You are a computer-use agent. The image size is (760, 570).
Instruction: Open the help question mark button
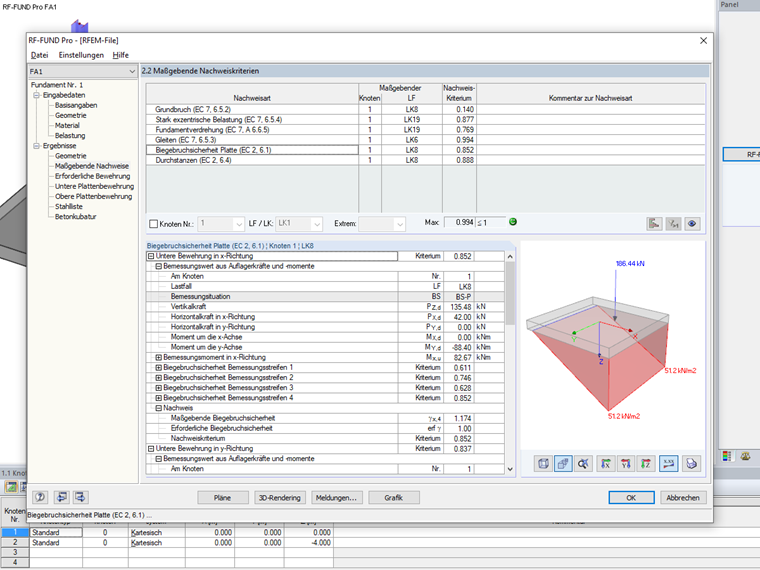[40, 497]
